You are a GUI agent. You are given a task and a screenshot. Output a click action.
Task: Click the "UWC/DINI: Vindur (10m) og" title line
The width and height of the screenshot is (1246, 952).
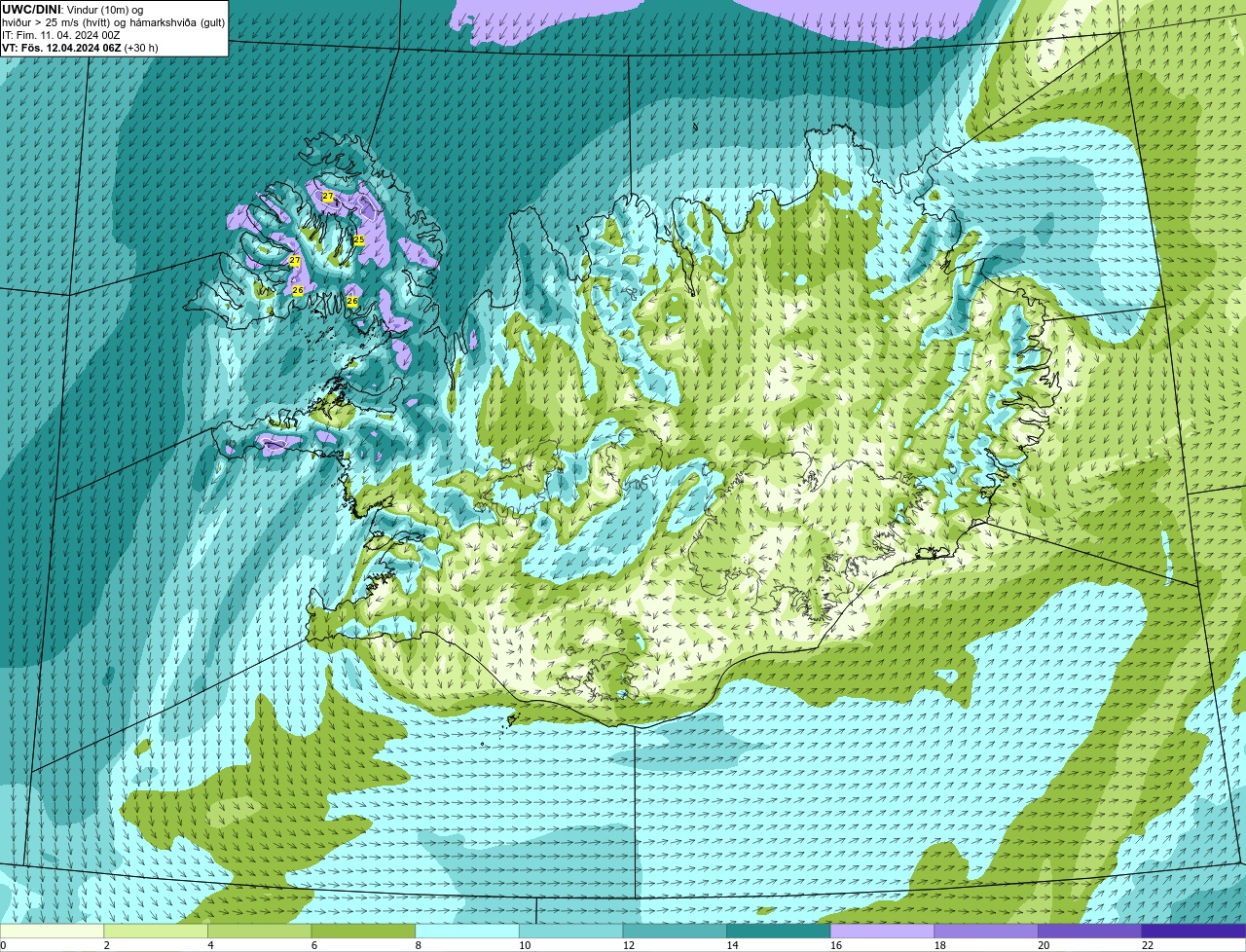(73, 9)
